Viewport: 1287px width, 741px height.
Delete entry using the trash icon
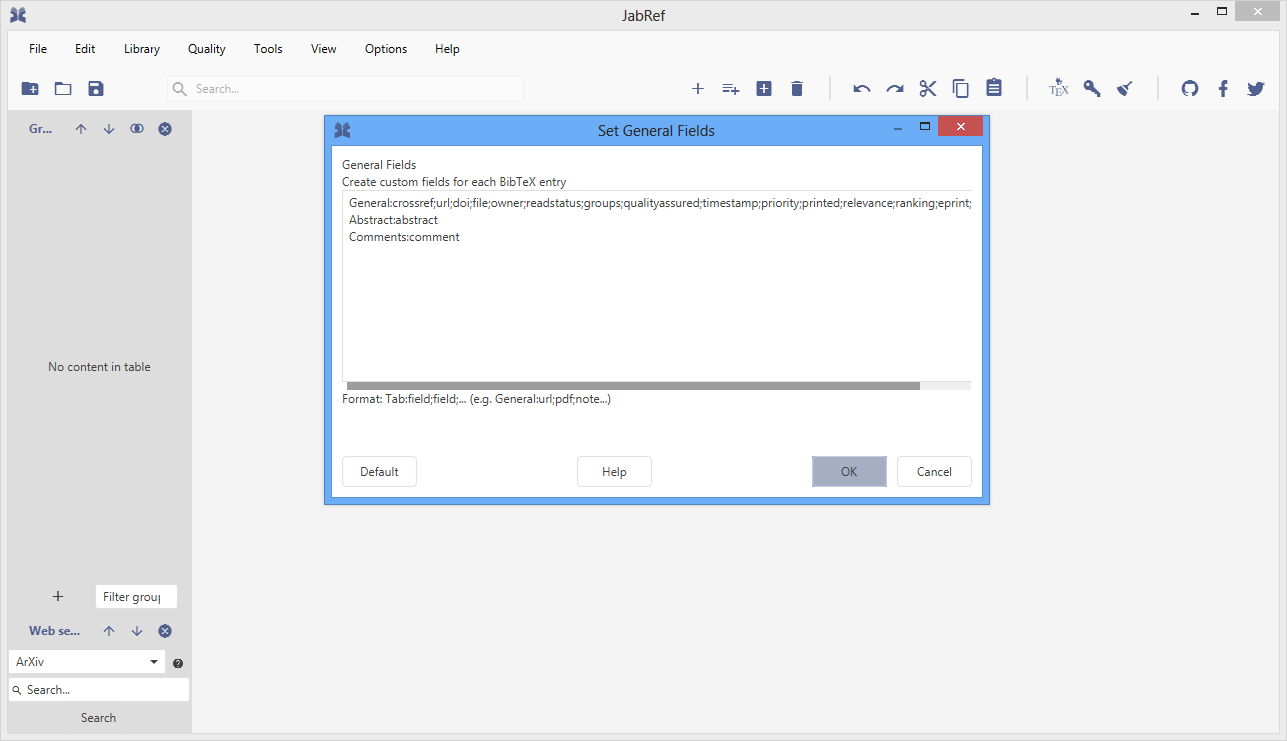coord(797,89)
